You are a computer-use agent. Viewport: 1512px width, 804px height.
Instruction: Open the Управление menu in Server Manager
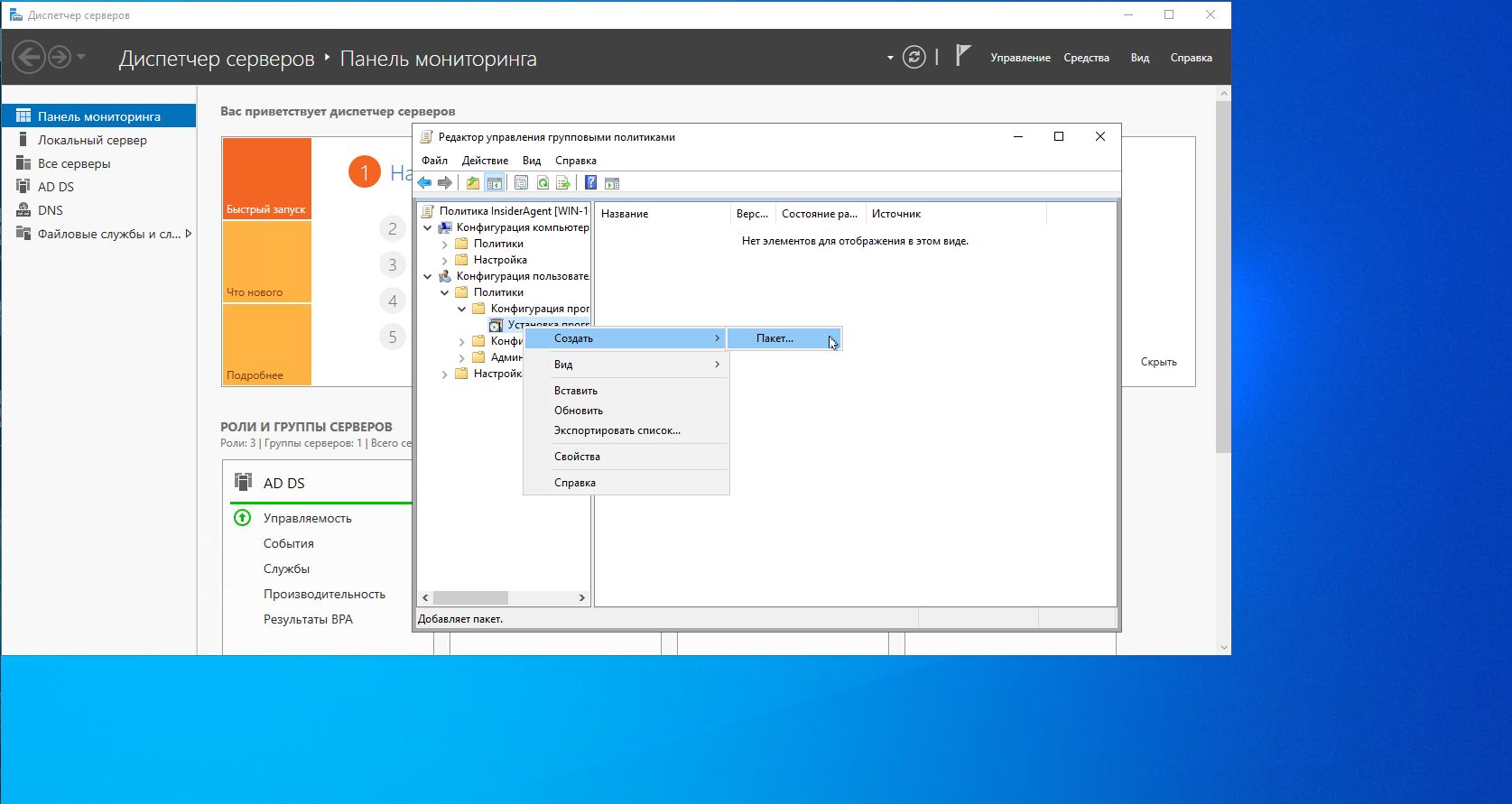[1020, 58]
